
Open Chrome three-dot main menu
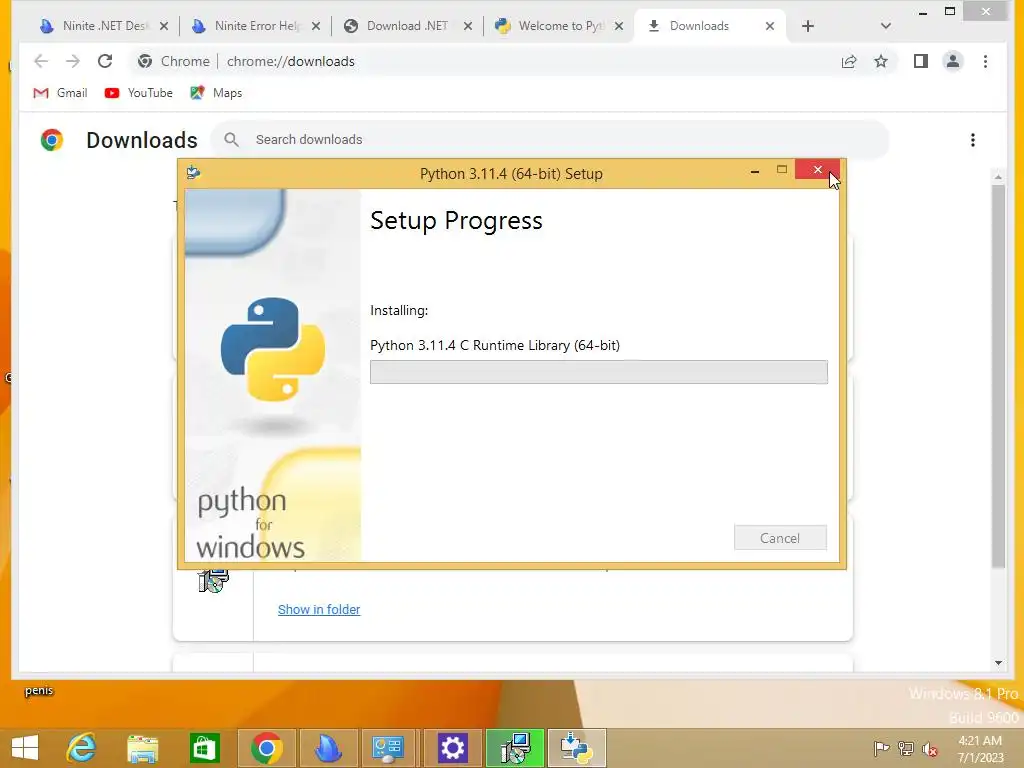985,61
